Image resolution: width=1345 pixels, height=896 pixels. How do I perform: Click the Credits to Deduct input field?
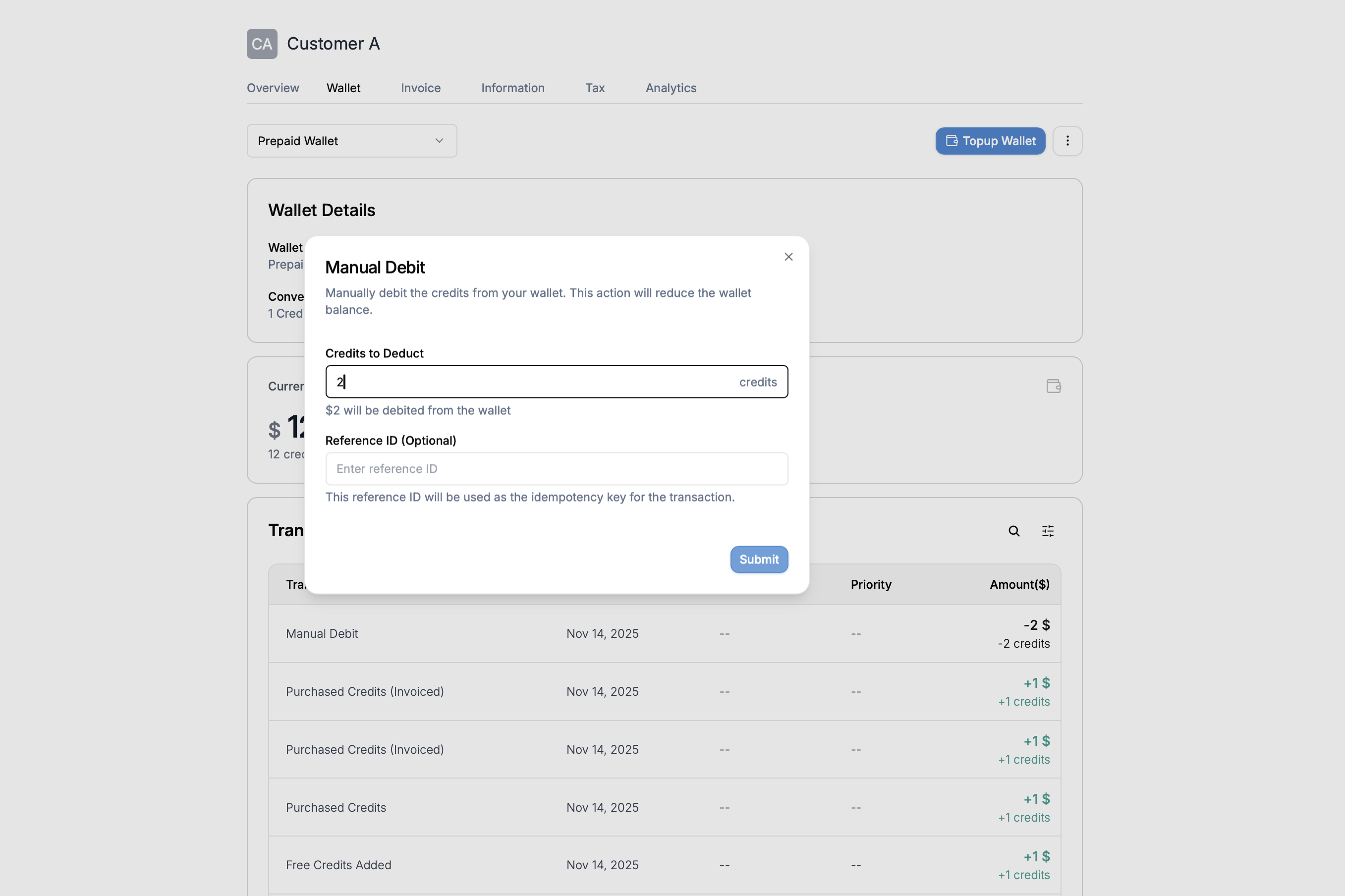514,381
